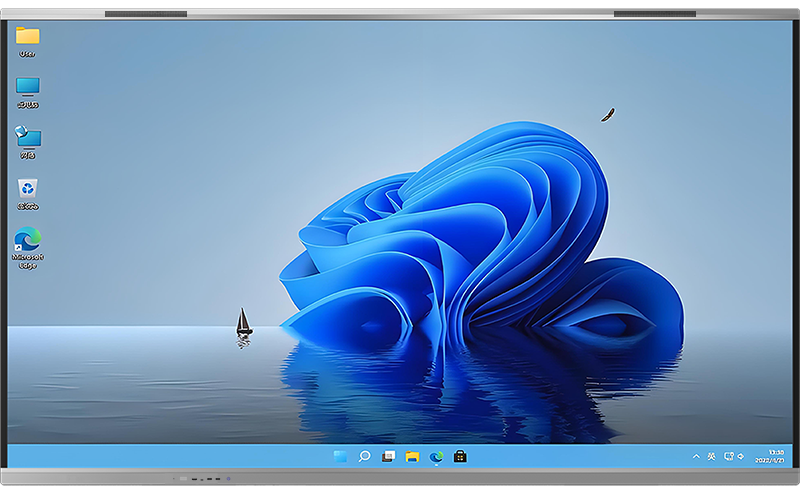Open Task View on the taskbar

coord(388,456)
